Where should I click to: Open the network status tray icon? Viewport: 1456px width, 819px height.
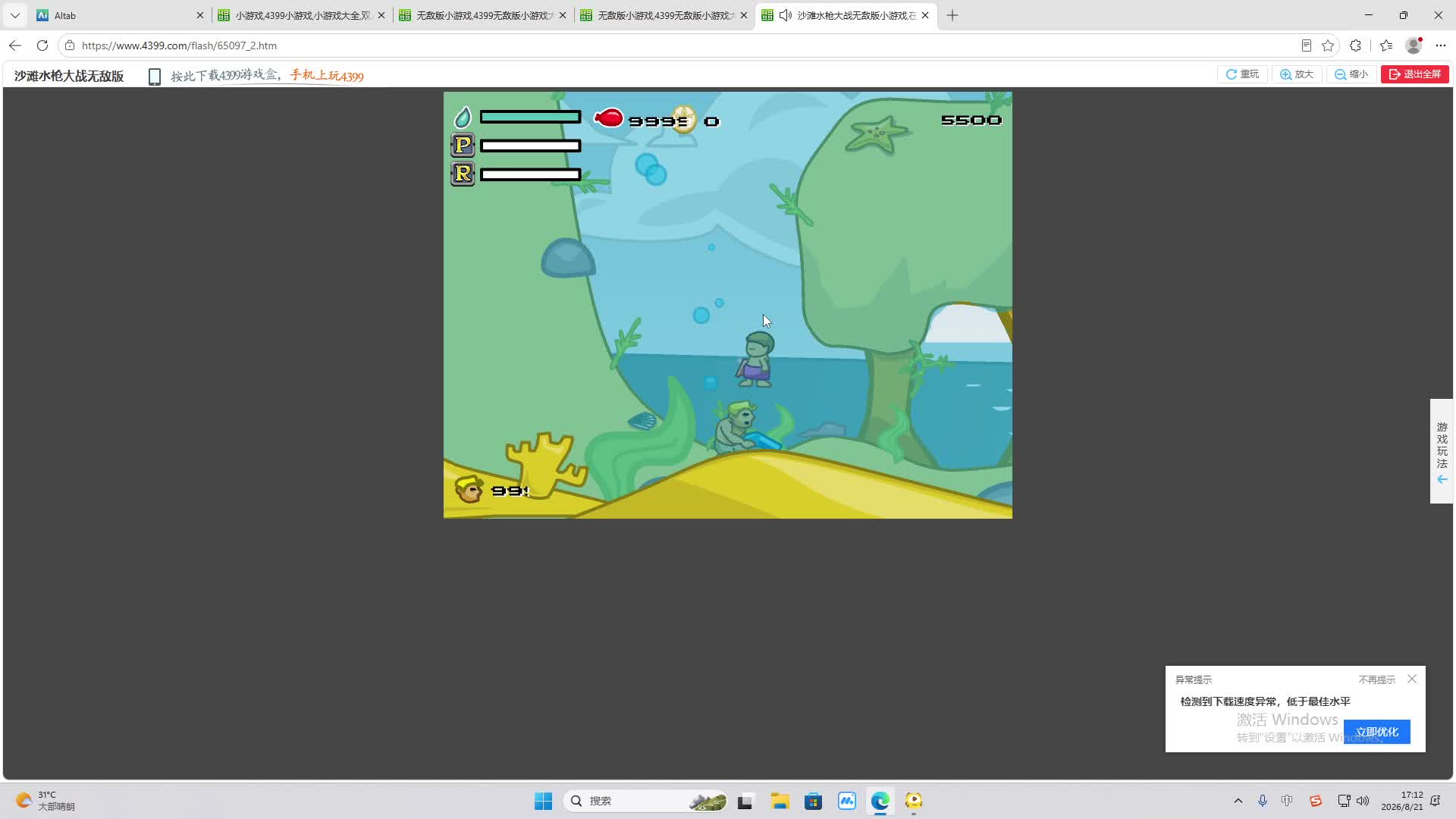[1344, 801]
